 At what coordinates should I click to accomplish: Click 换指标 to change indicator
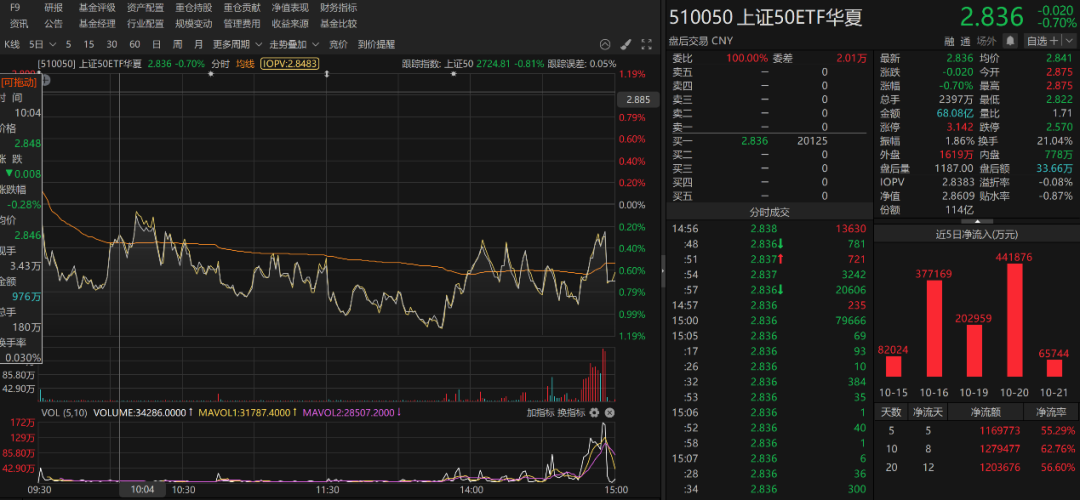tap(571, 413)
